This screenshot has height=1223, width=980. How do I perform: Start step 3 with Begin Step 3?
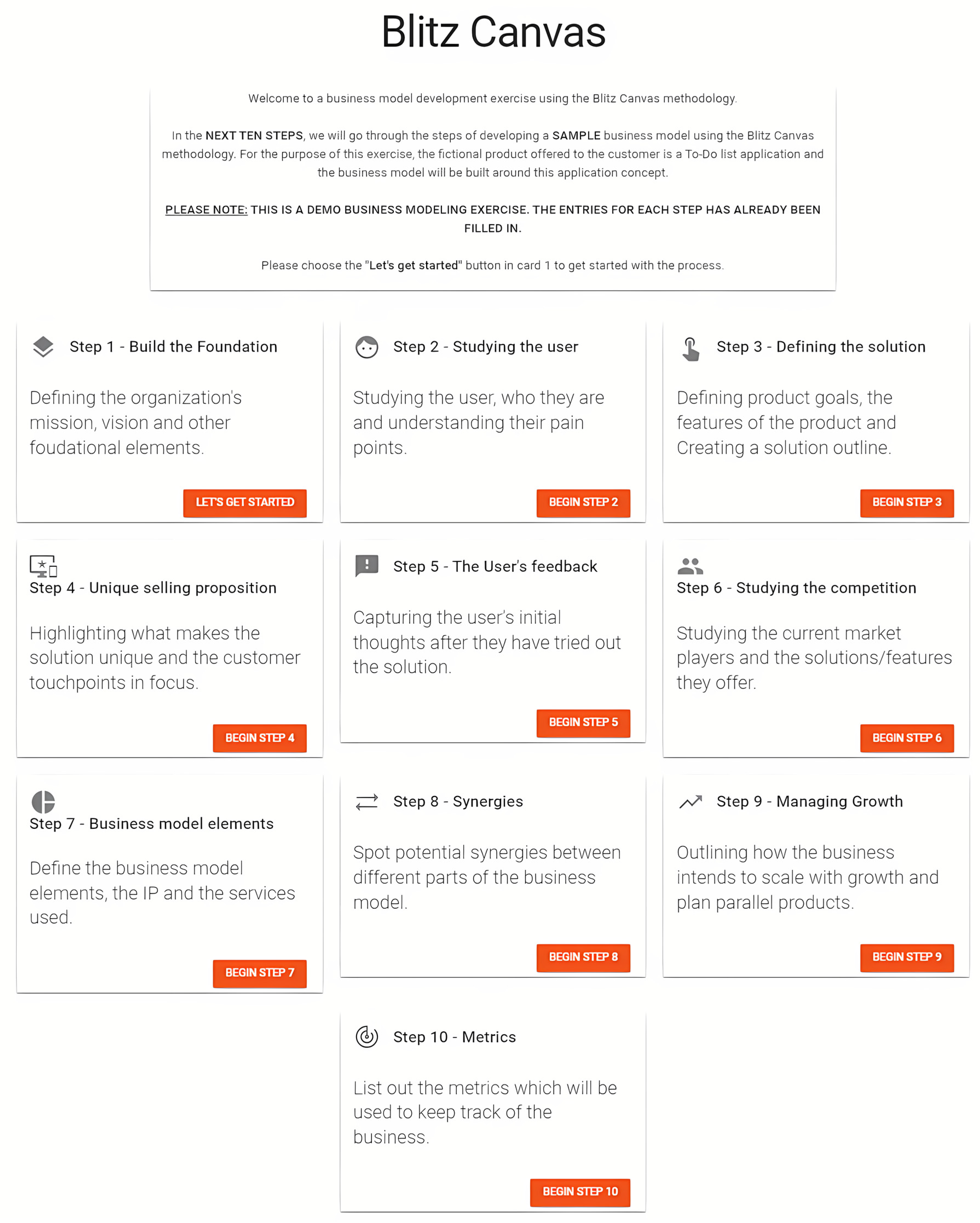[x=906, y=503]
